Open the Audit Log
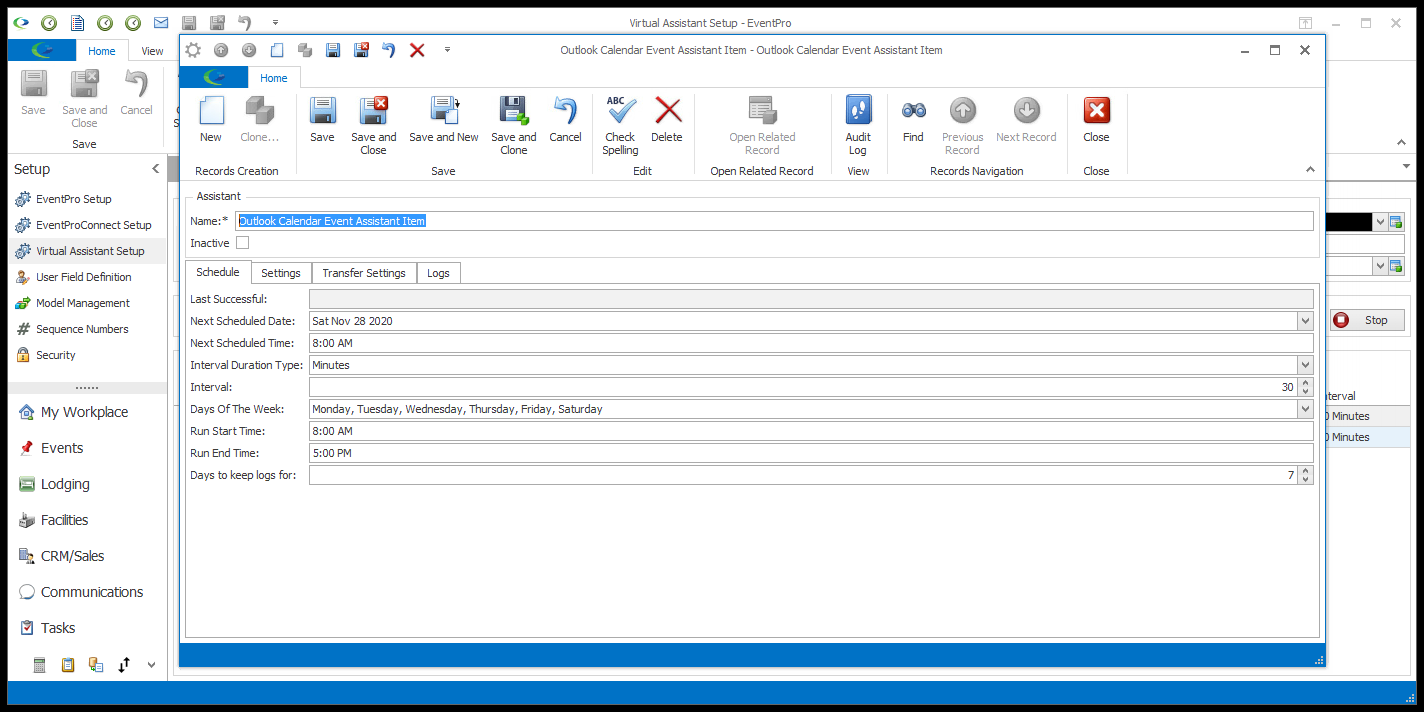Viewport: 1424px width, 712px height. coord(858,125)
